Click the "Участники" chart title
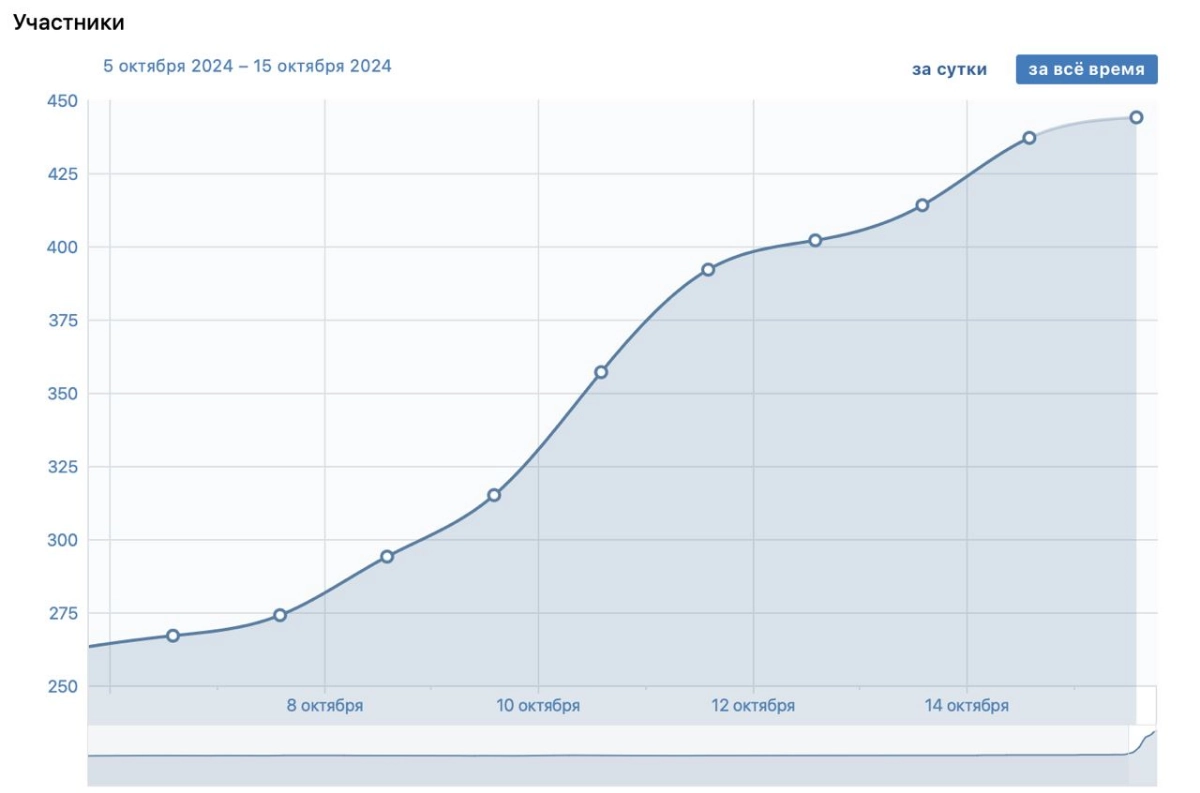Image resolution: width=1200 pixels, height=793 pixels. (x=69, y=21)
